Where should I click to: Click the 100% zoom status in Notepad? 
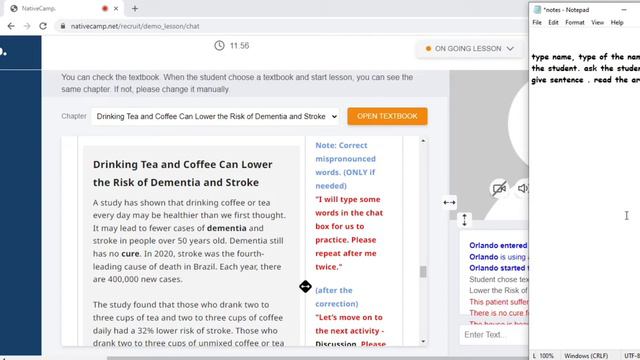click(547, 356)
